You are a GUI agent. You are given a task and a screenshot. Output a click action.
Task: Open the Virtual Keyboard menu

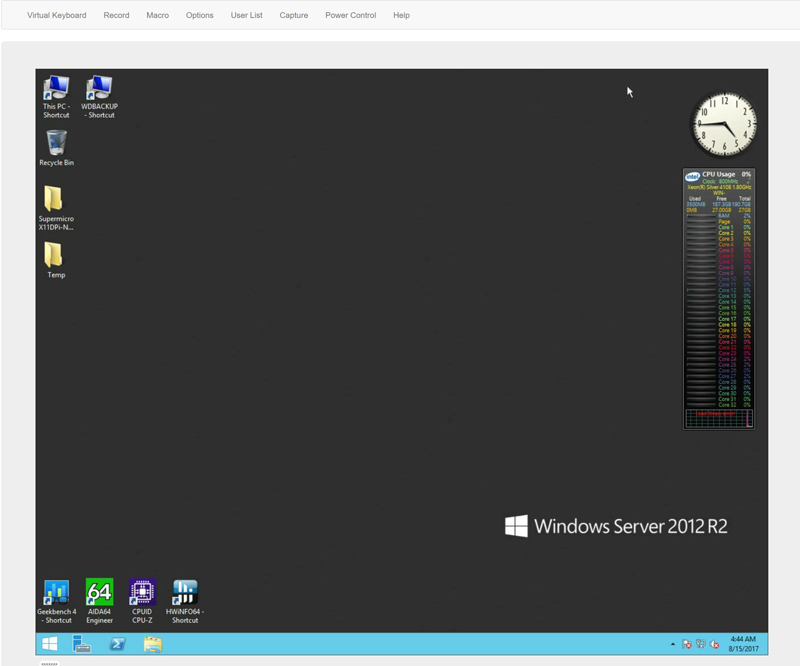(57, 15)
